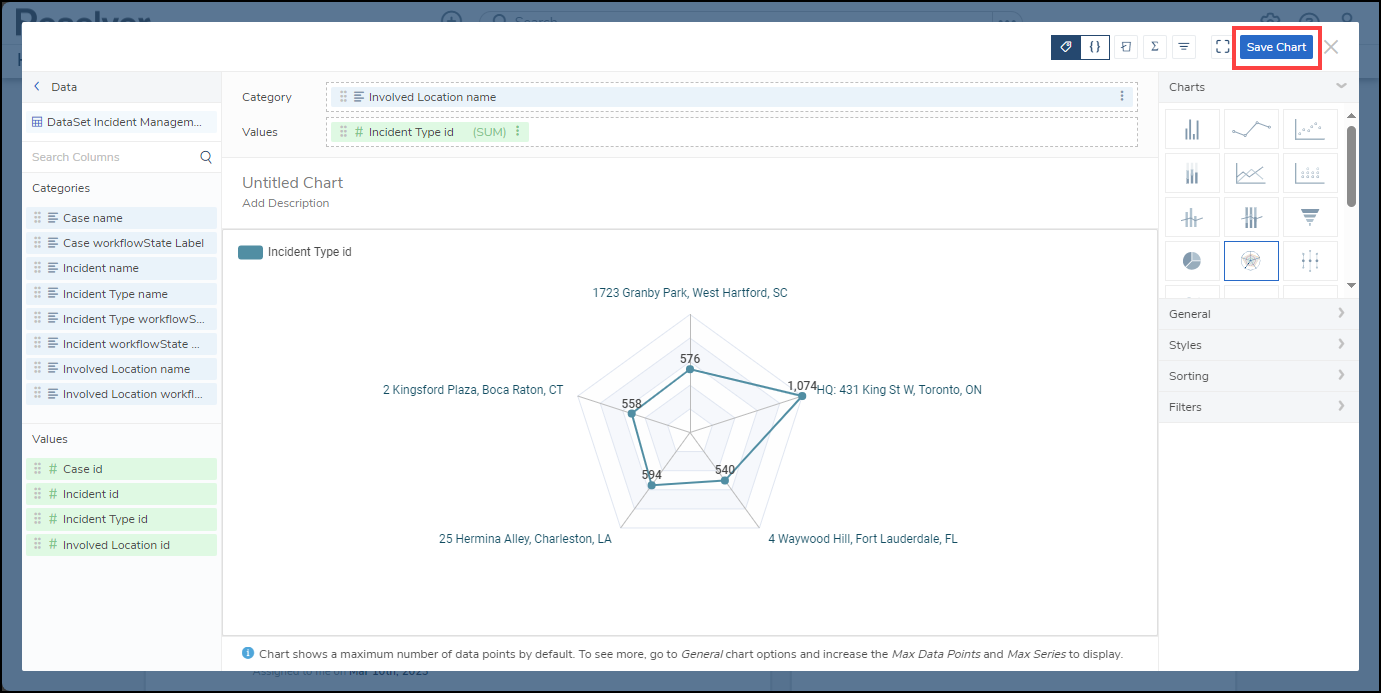This screenshot has width=1381, height=693.
Task: Edit the Untitled Chart title
Action: click(292, 183)
